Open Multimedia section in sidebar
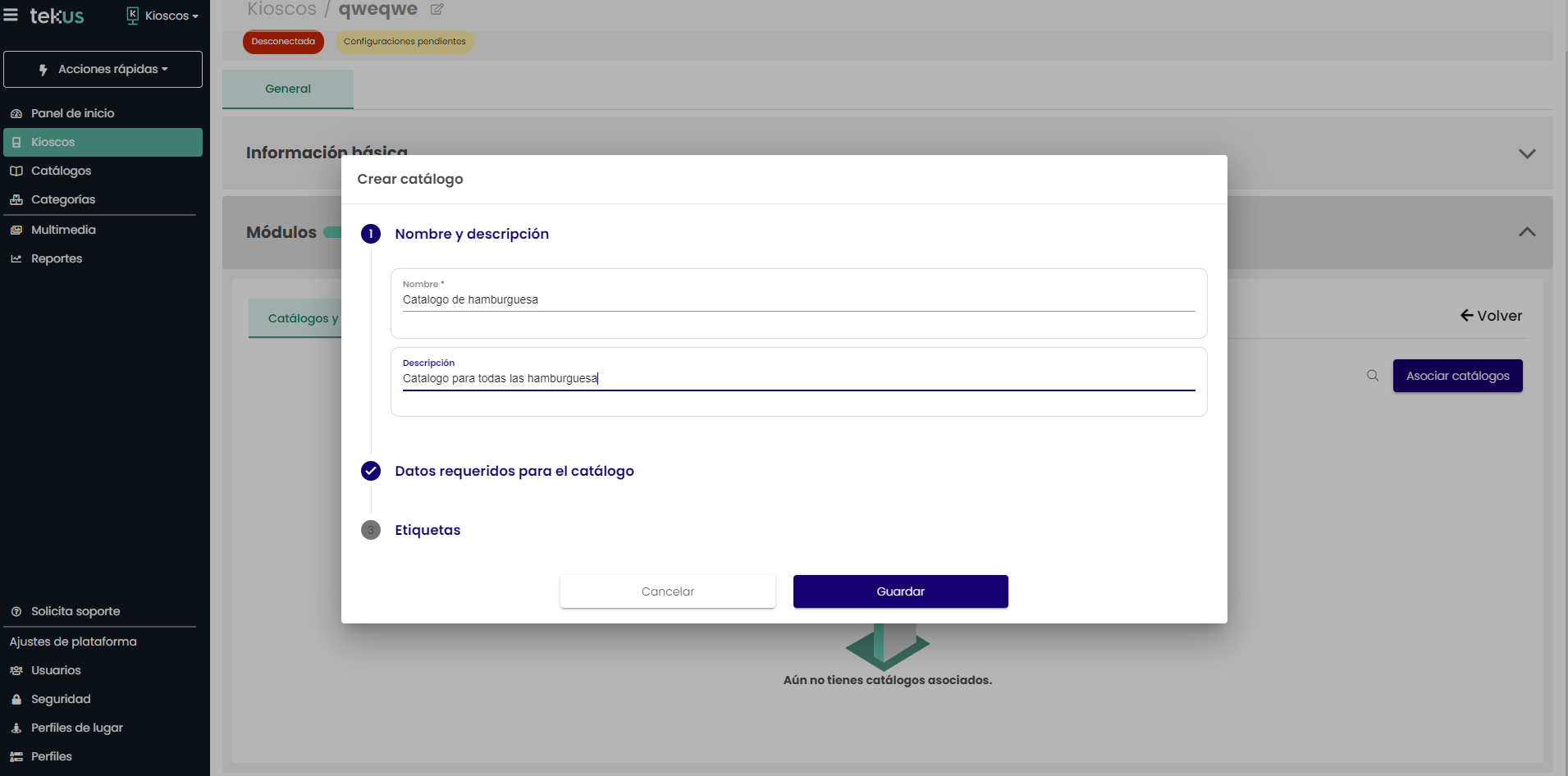 [63, 230]
